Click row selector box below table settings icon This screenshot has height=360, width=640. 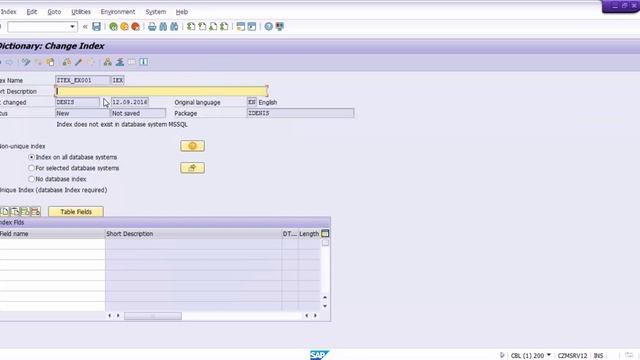(x=325, y=243)
